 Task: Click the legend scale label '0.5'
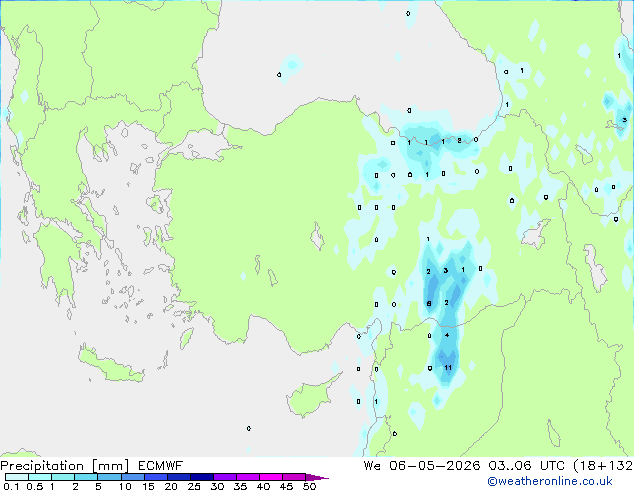pyautogui.click(x=34, y=486)
